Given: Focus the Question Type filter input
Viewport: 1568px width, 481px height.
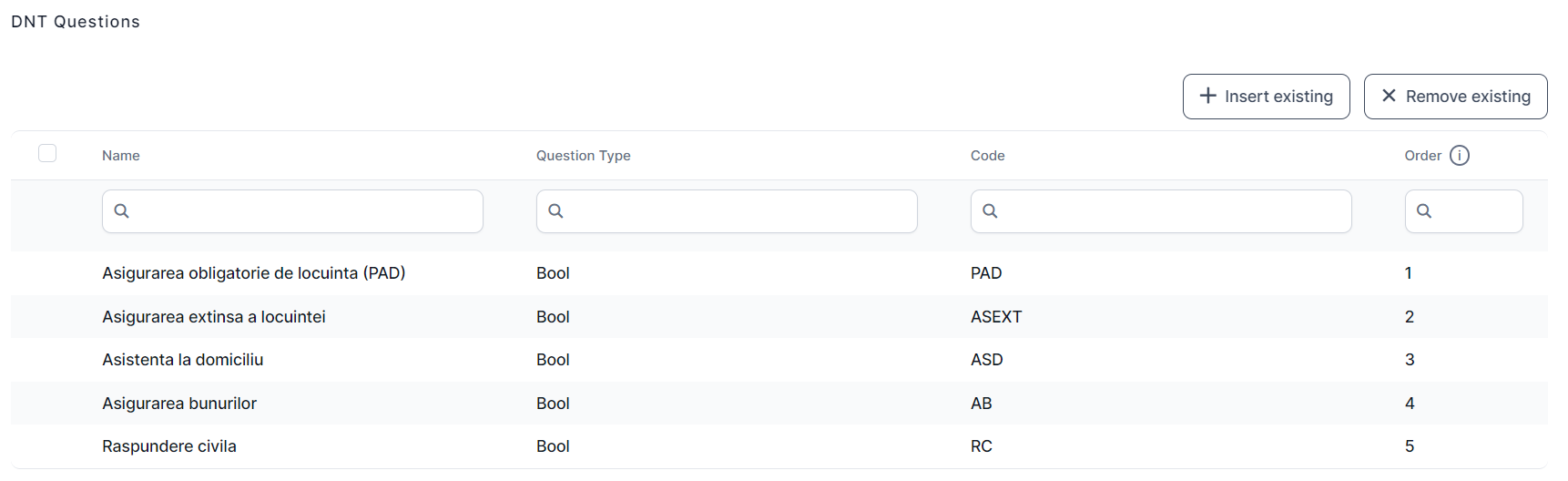Looking at the screenshot, I should click(x=739, y=211).
